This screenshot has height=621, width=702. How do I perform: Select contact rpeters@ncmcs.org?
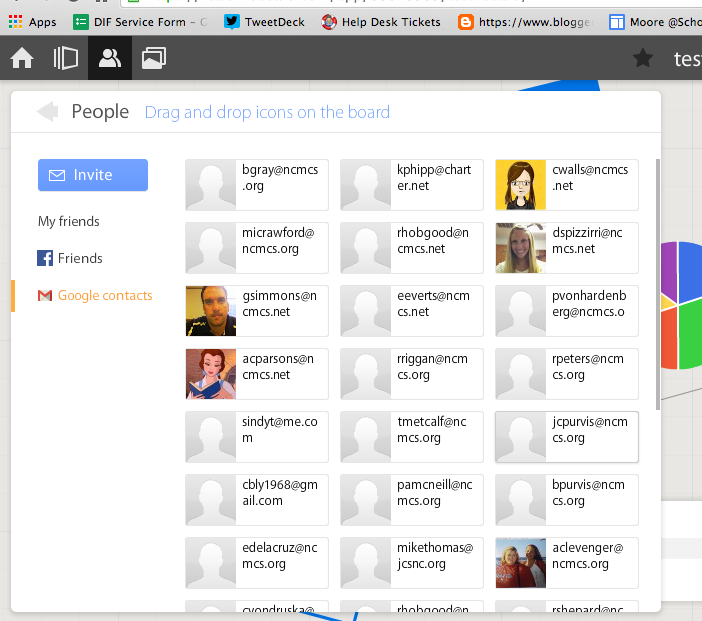[x=567, y=374]
